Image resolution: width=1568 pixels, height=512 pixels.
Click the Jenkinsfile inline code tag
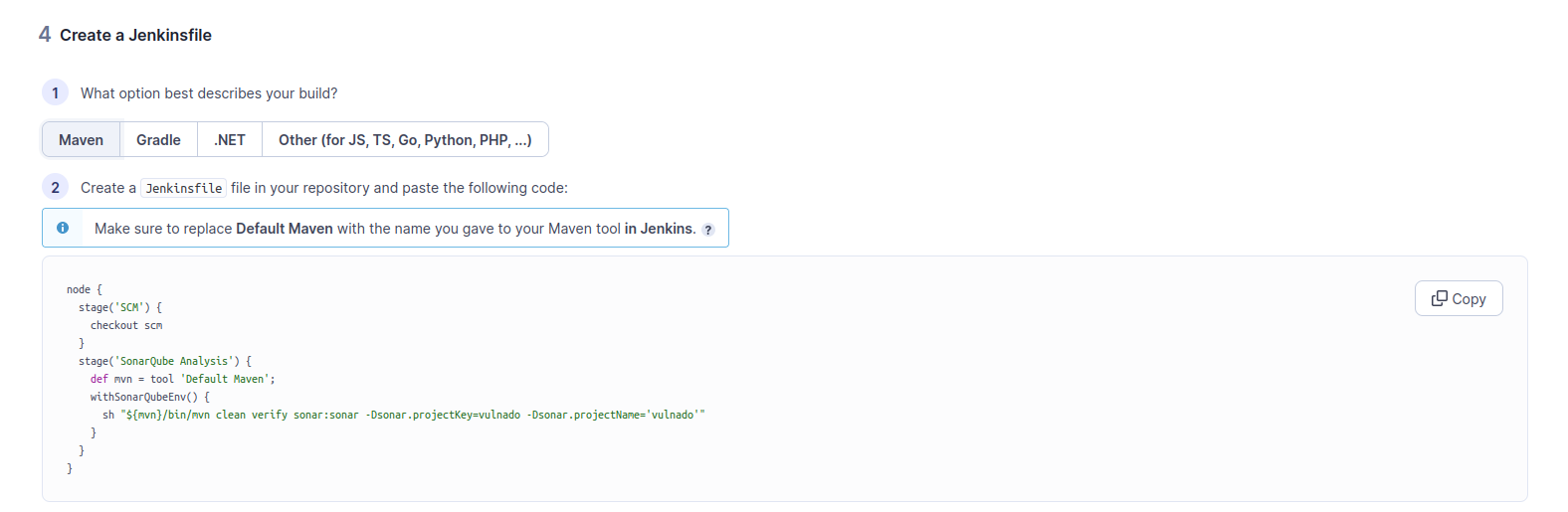coord(184,188)
